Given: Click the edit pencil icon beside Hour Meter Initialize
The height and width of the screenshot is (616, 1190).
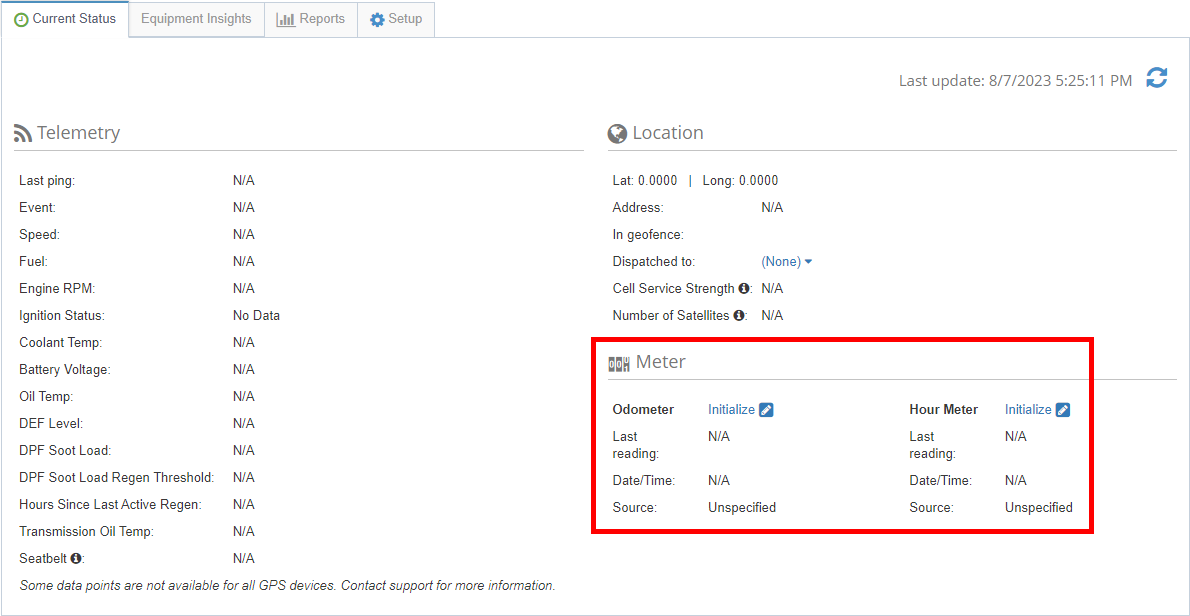Looking at the screenshot, I should [1063, 409].
